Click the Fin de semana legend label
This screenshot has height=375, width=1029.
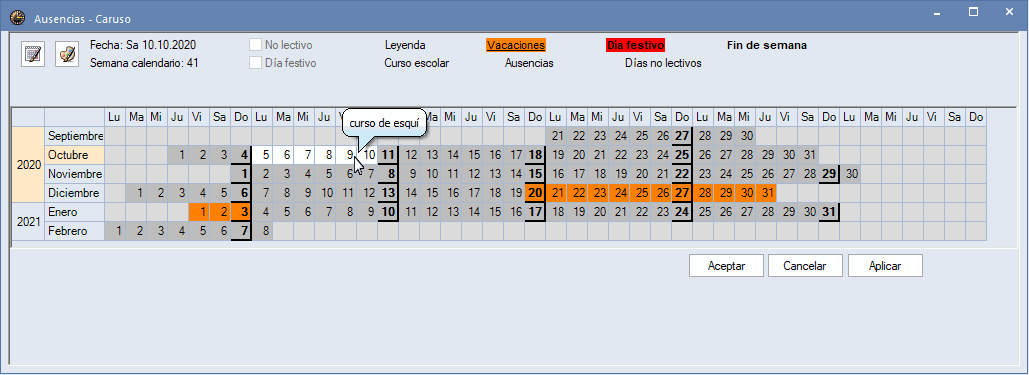click(x=766, y=45)
